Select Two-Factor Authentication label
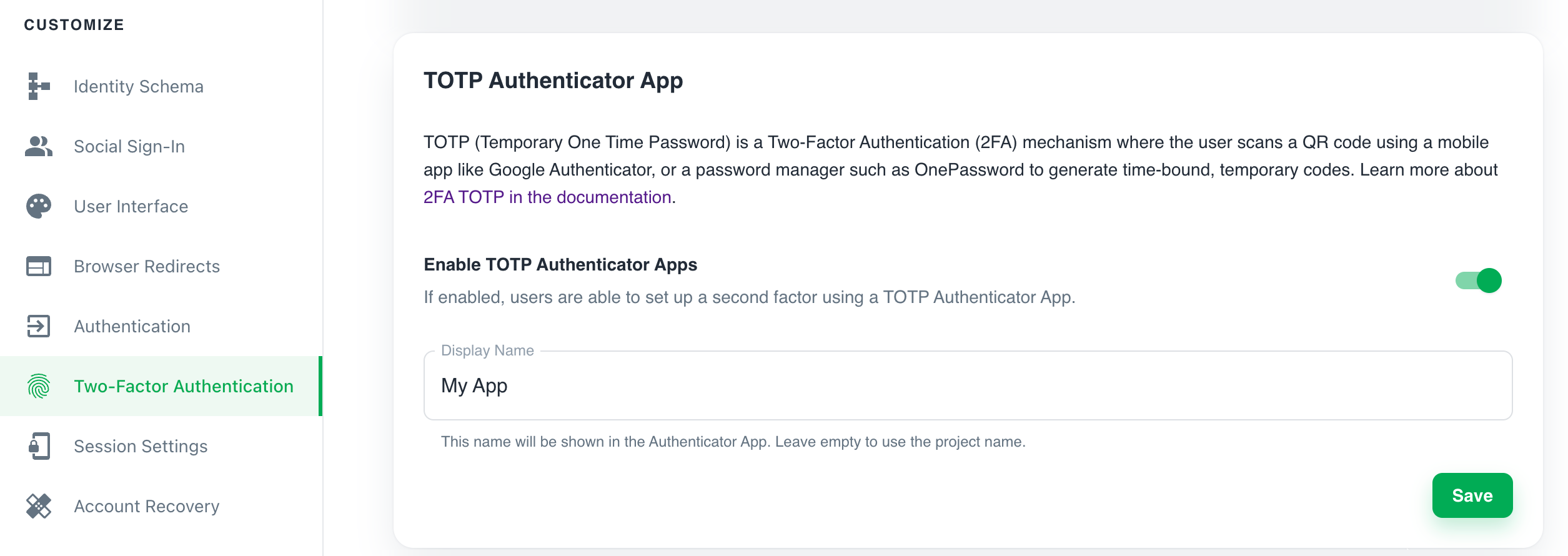The image size is (1568, 556). pyautogui.click(x=184, y=386)
